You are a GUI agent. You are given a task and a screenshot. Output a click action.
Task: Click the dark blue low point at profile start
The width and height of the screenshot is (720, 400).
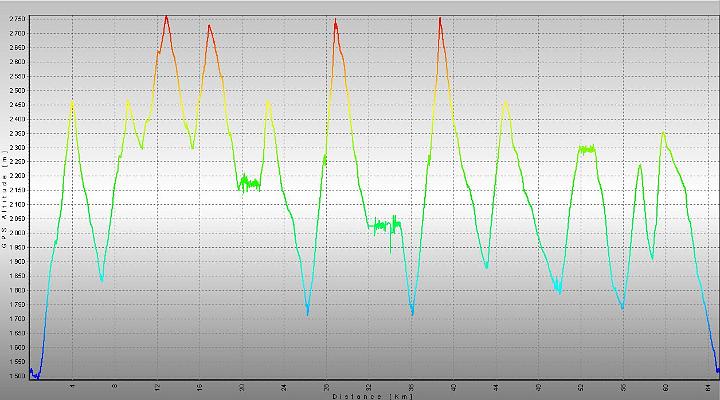[x=36, y=376]
